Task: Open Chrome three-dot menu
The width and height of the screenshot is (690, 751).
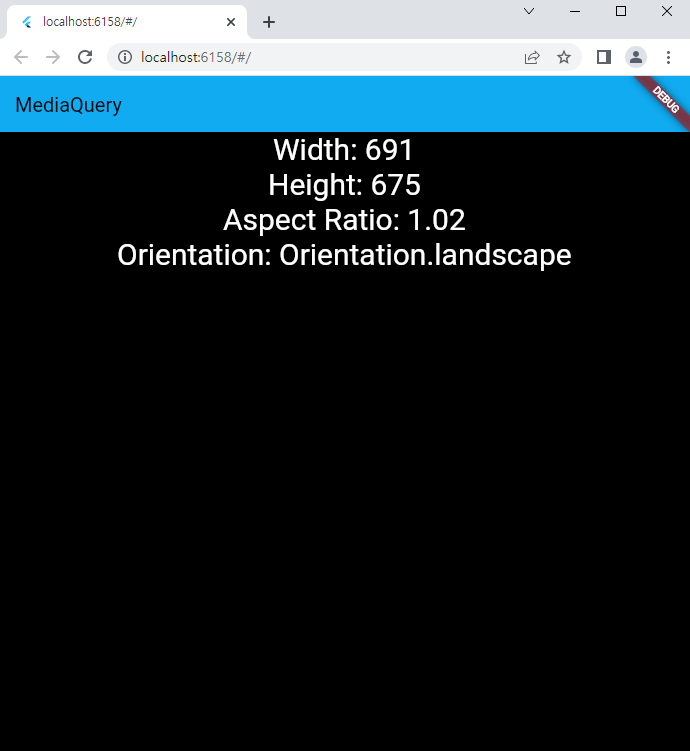Action: click(668, 57)
